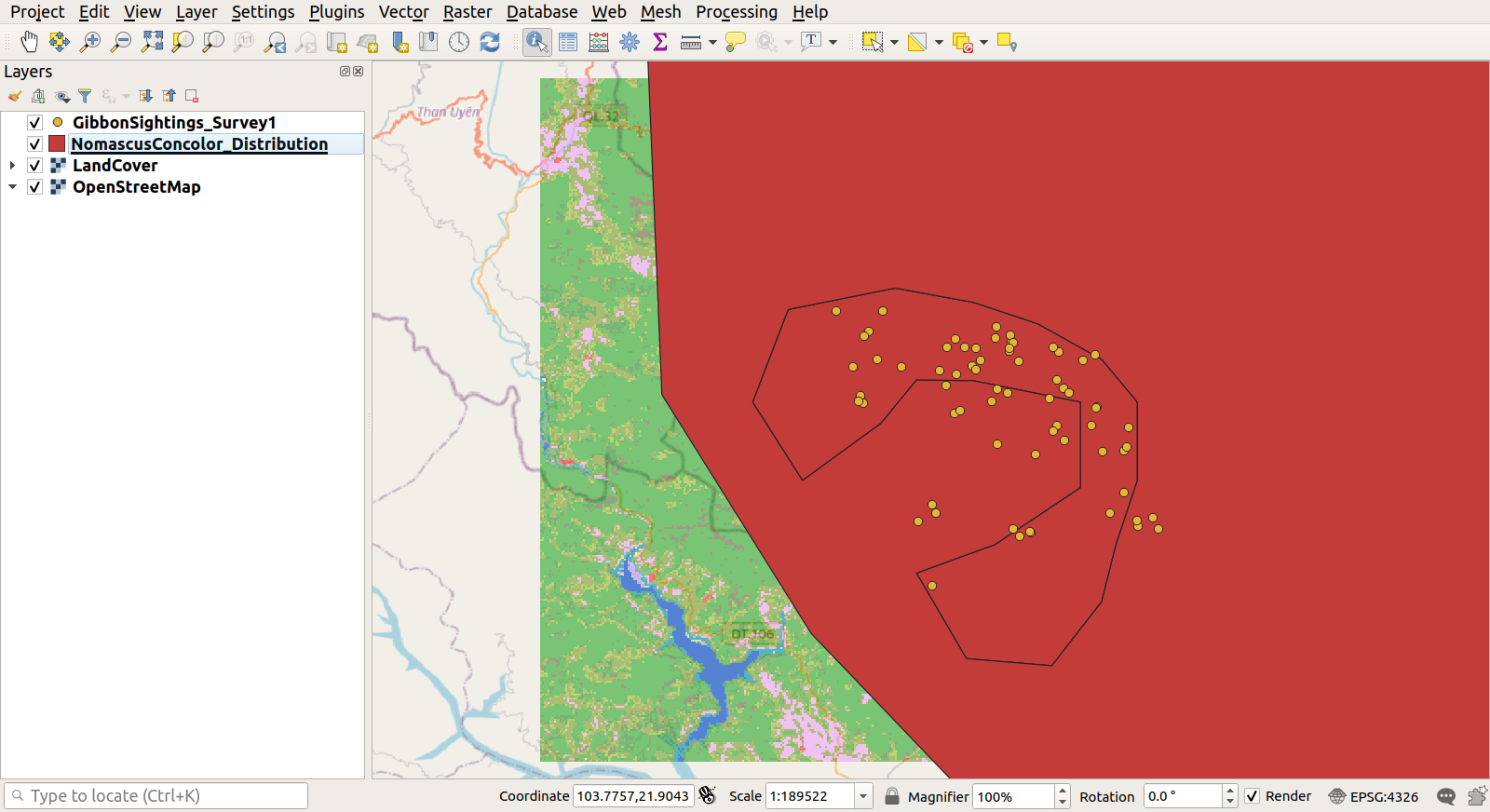
Task: Open the attribute table icon
Action: click(x=568, y=42)
